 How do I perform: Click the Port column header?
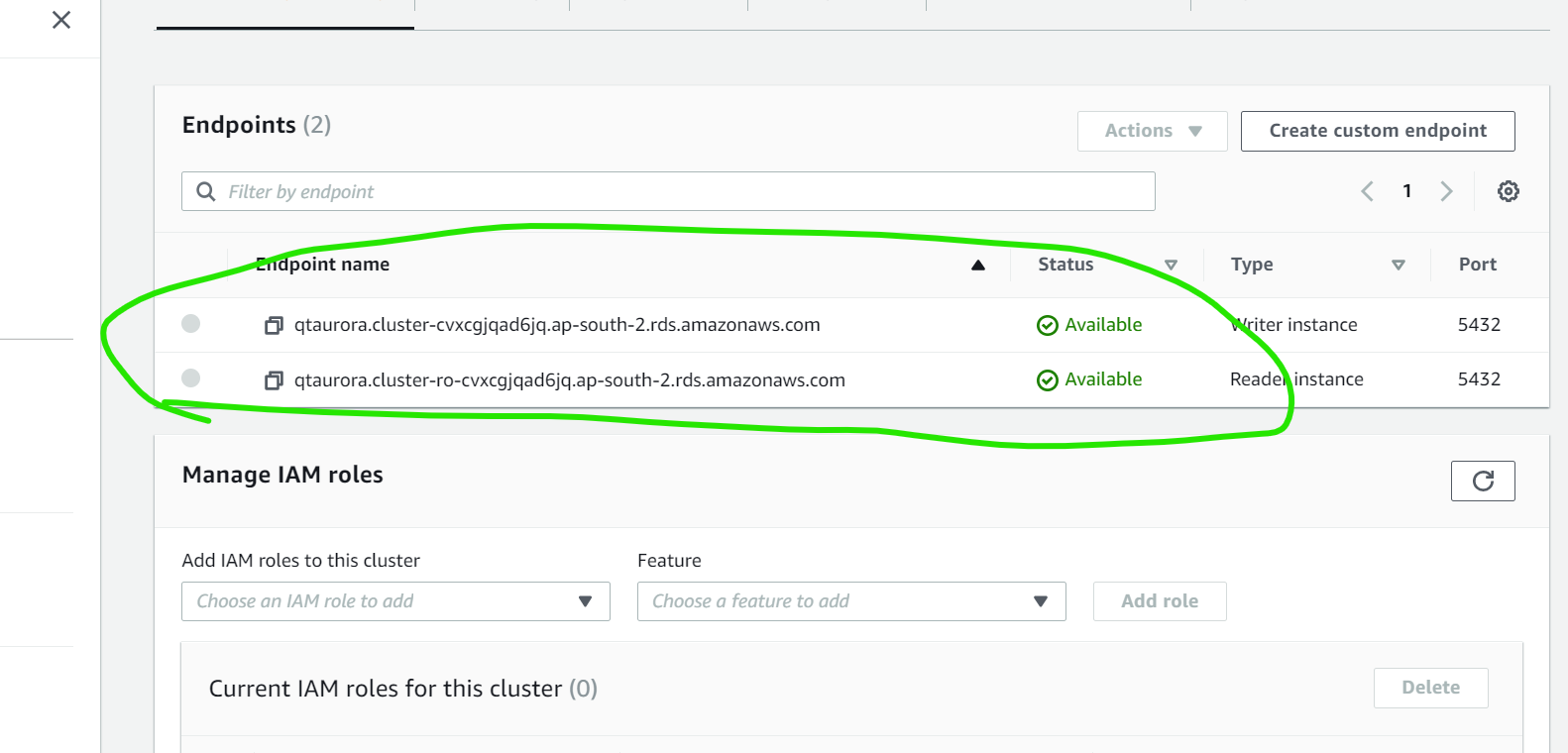[x=1478, y=265]
